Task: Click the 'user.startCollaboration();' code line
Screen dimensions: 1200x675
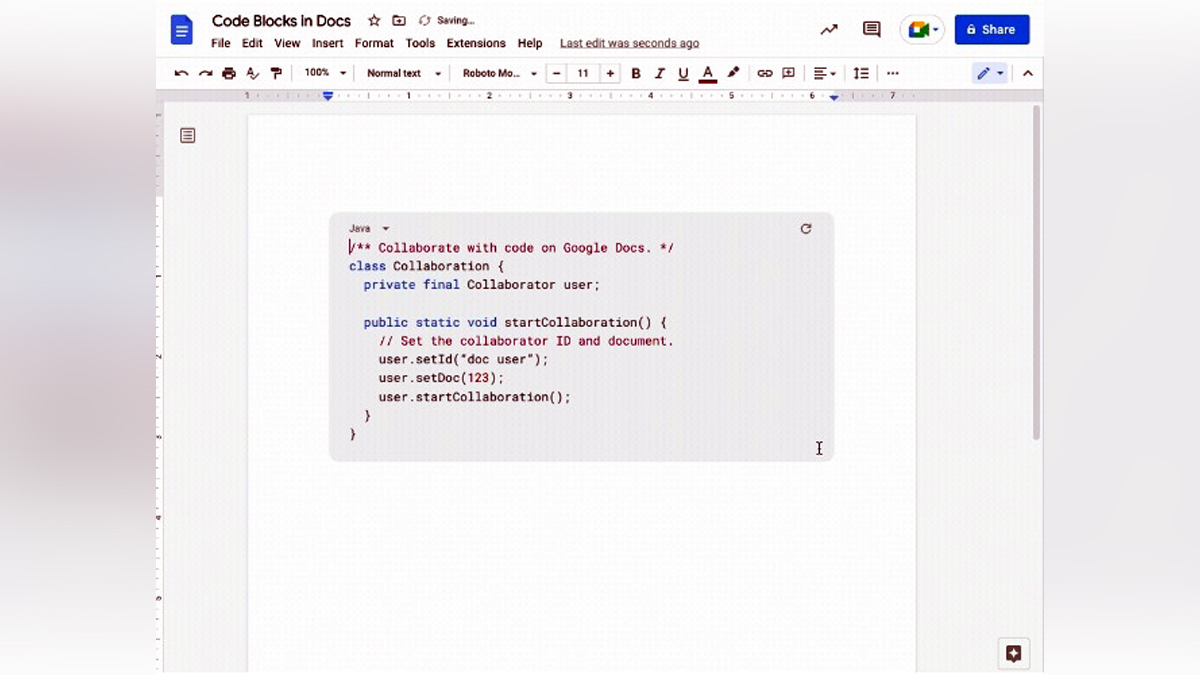Action: point(475,397)
